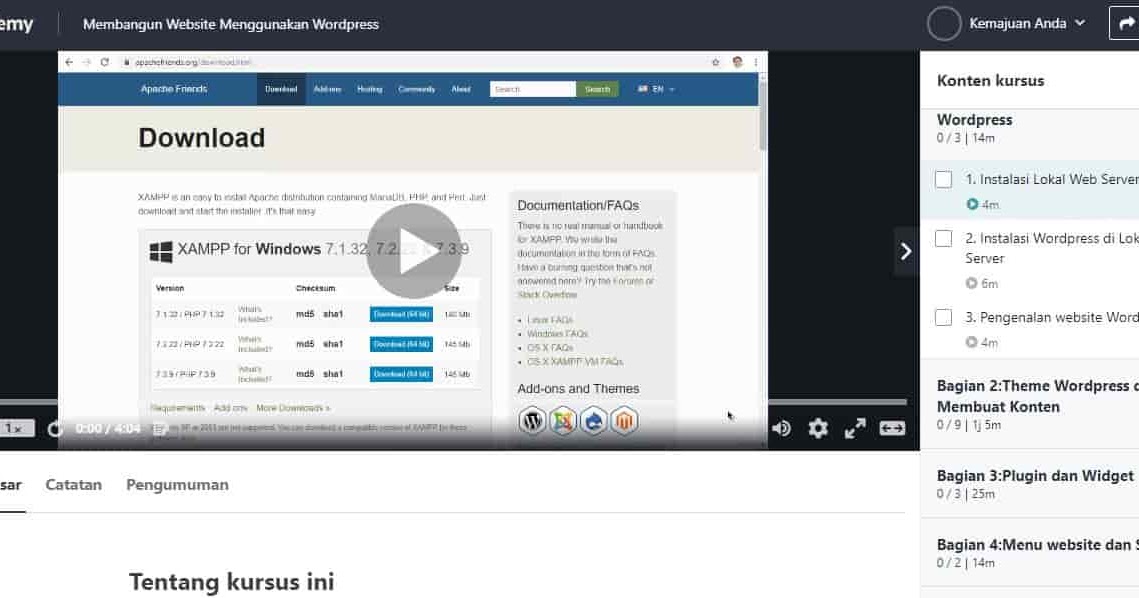Seek using the video progress bar

coord(453,402)
